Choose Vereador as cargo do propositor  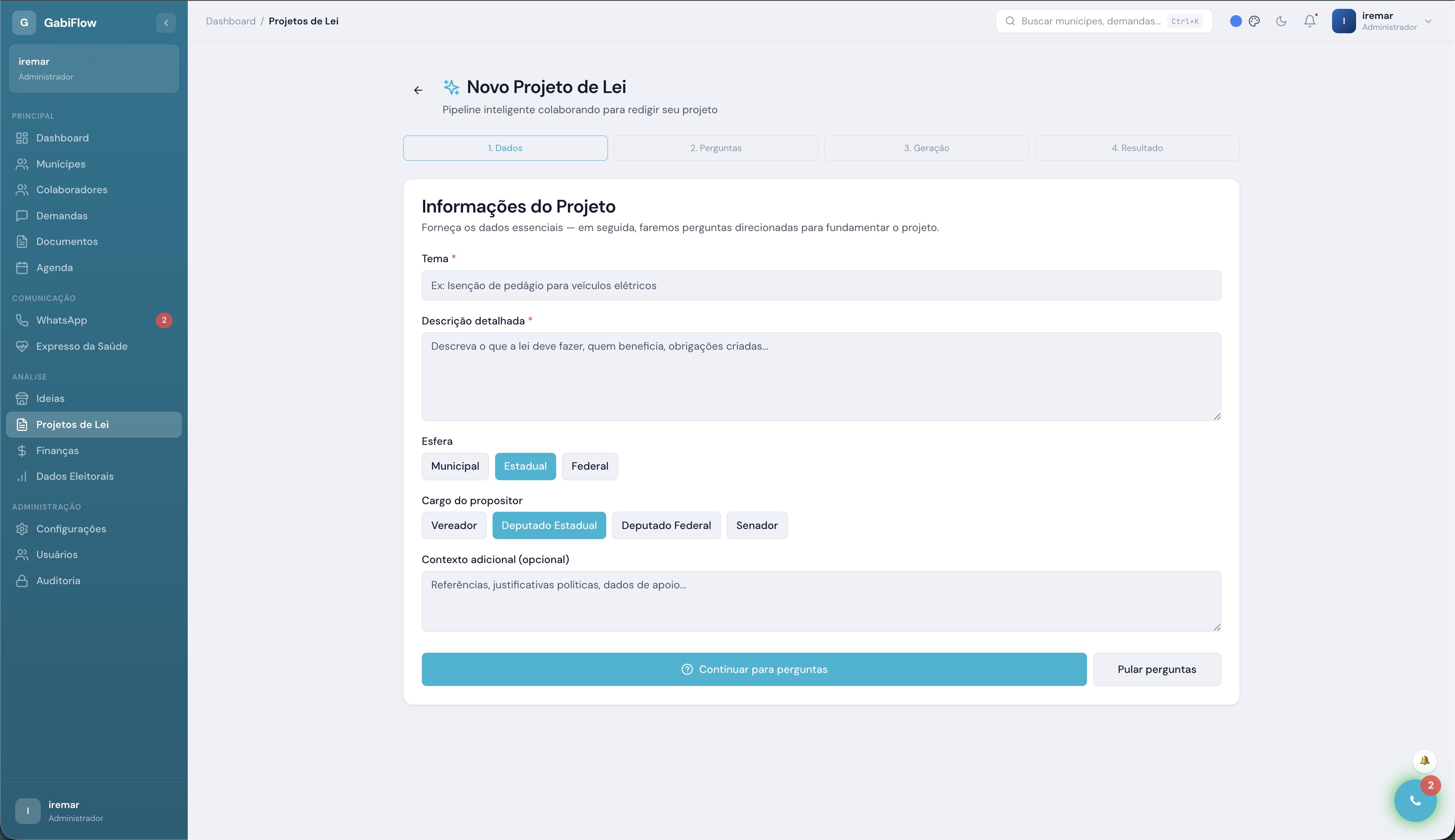[x=454, y=526]
